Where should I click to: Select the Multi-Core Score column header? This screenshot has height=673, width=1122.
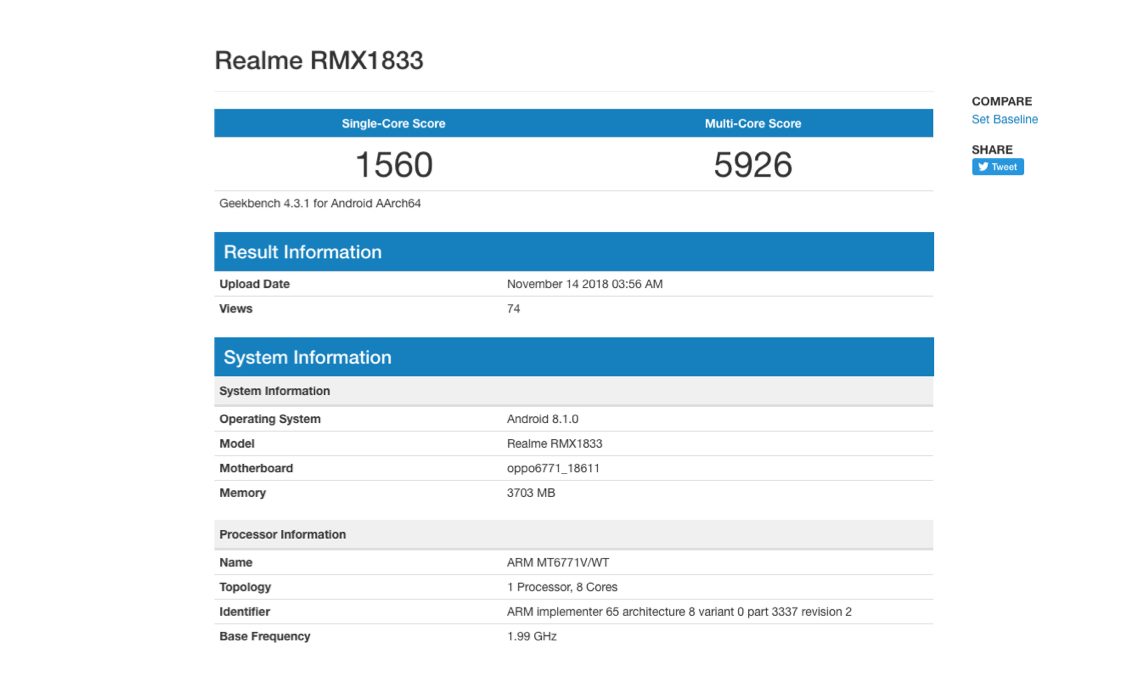752,124
